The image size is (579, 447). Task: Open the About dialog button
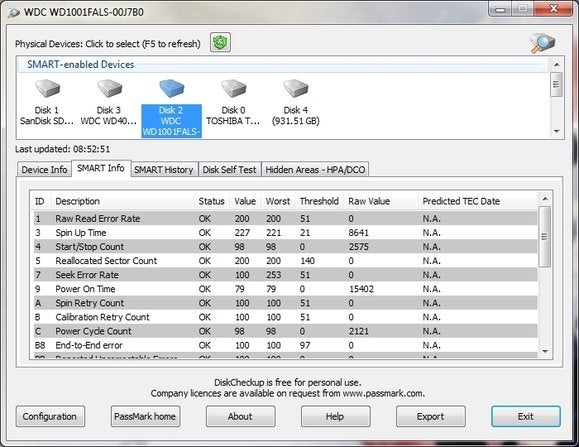240,416
